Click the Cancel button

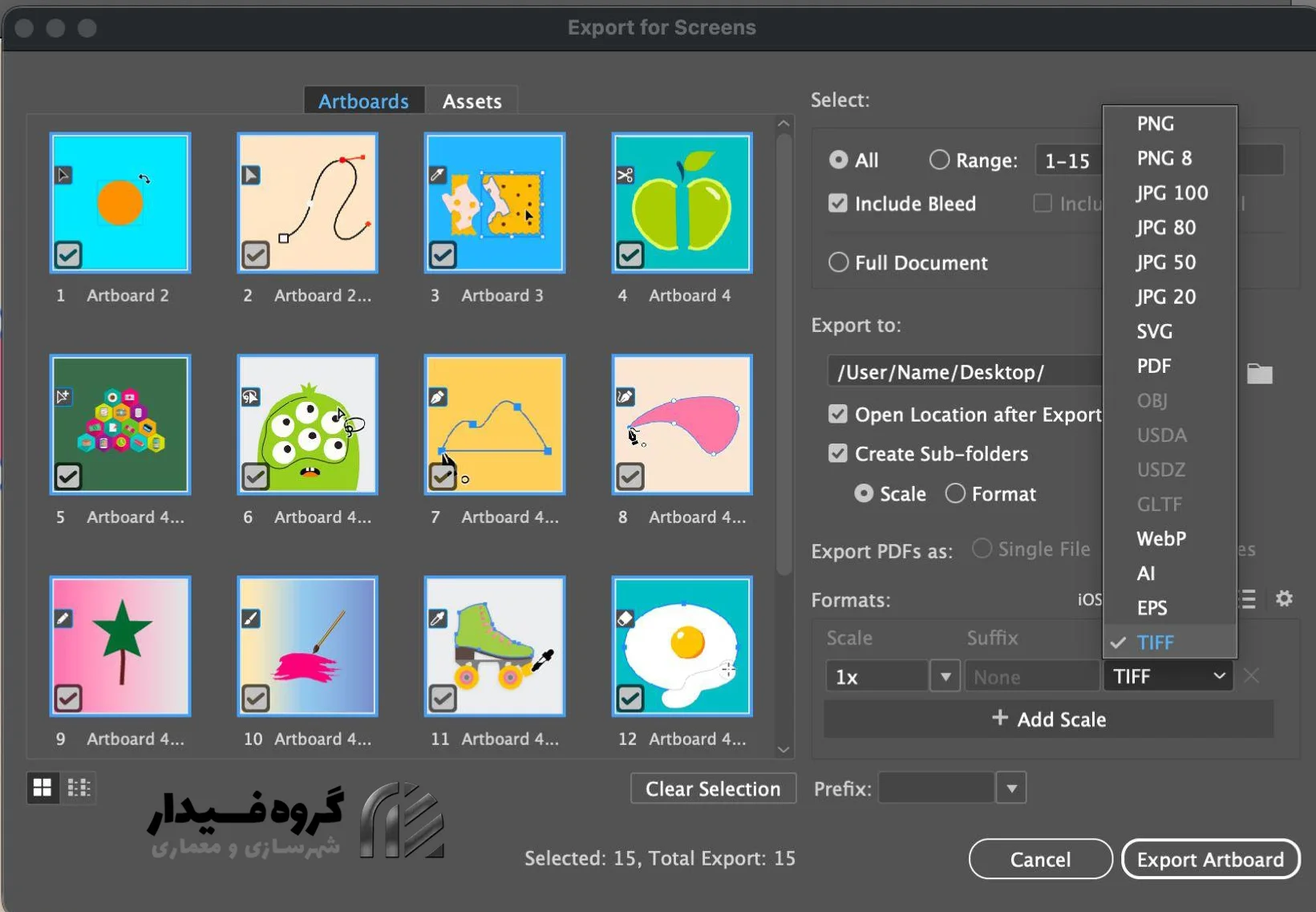[1040, 859]
